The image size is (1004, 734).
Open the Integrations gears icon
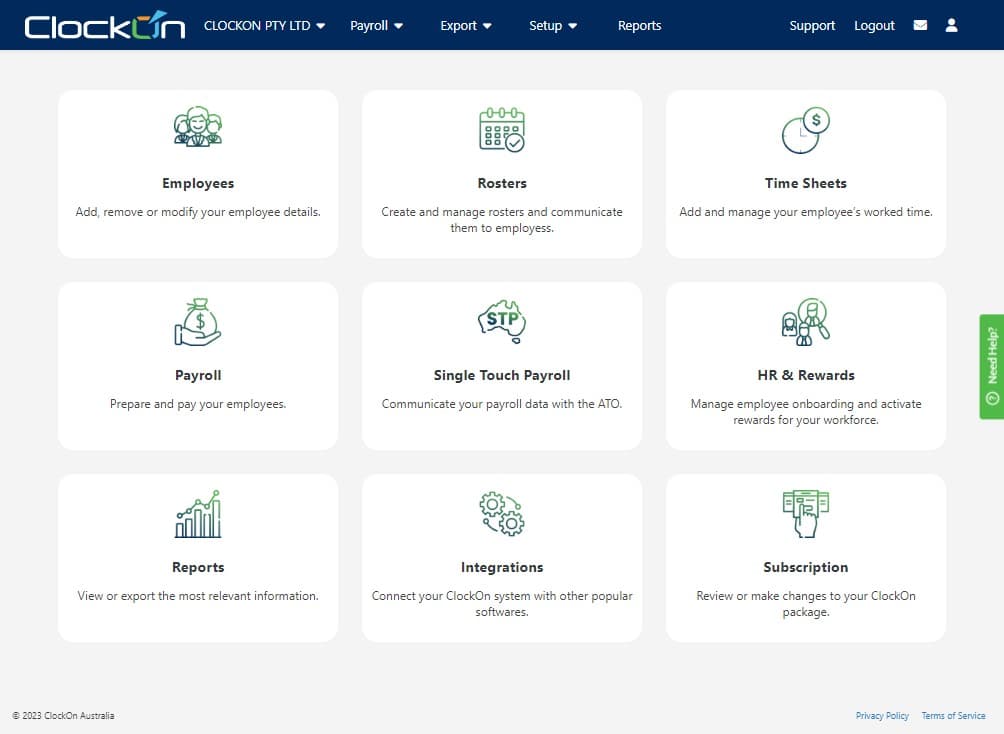(502, 514)
